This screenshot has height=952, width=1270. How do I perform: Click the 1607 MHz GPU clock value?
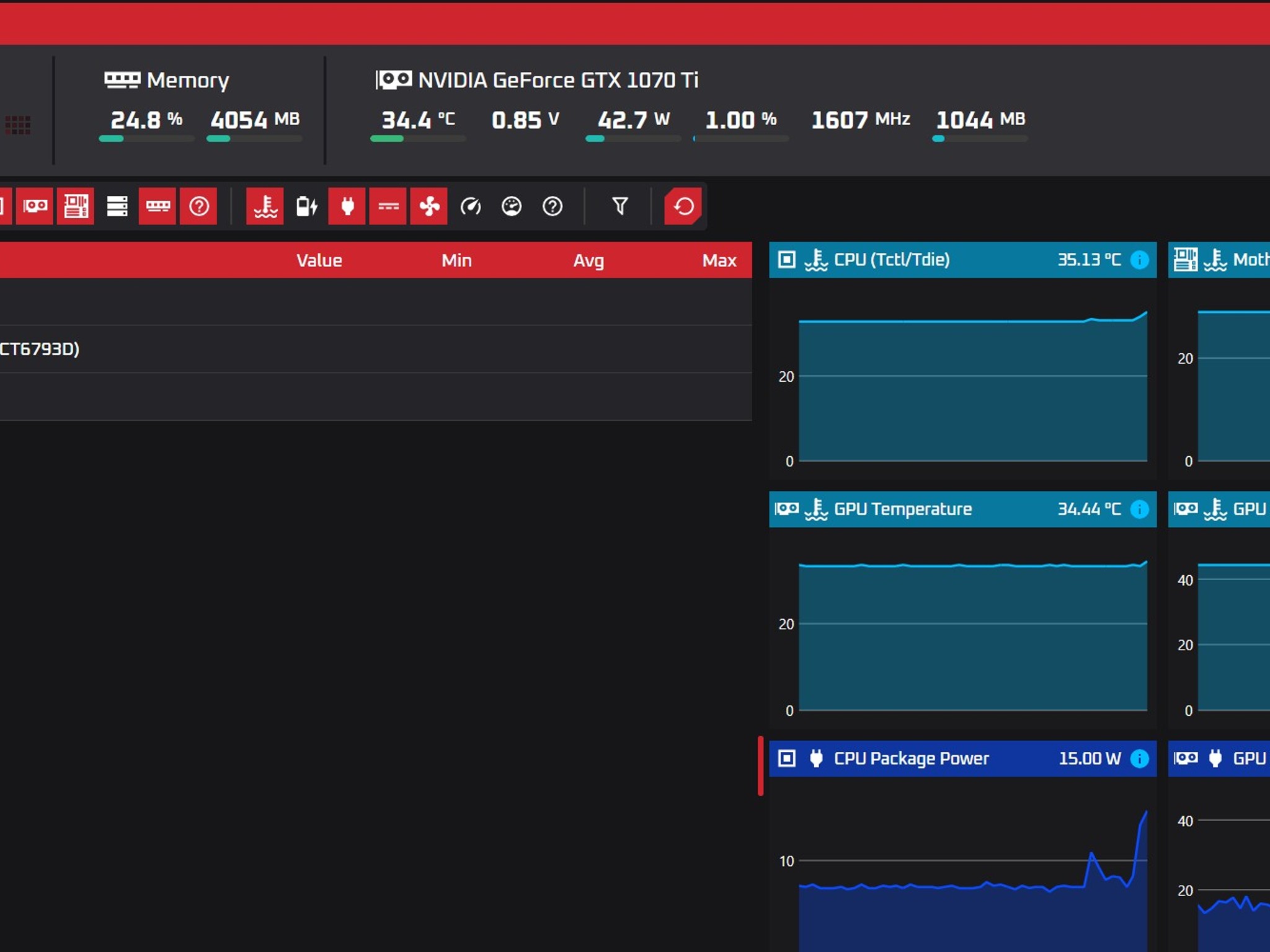[x=860, y=120]
